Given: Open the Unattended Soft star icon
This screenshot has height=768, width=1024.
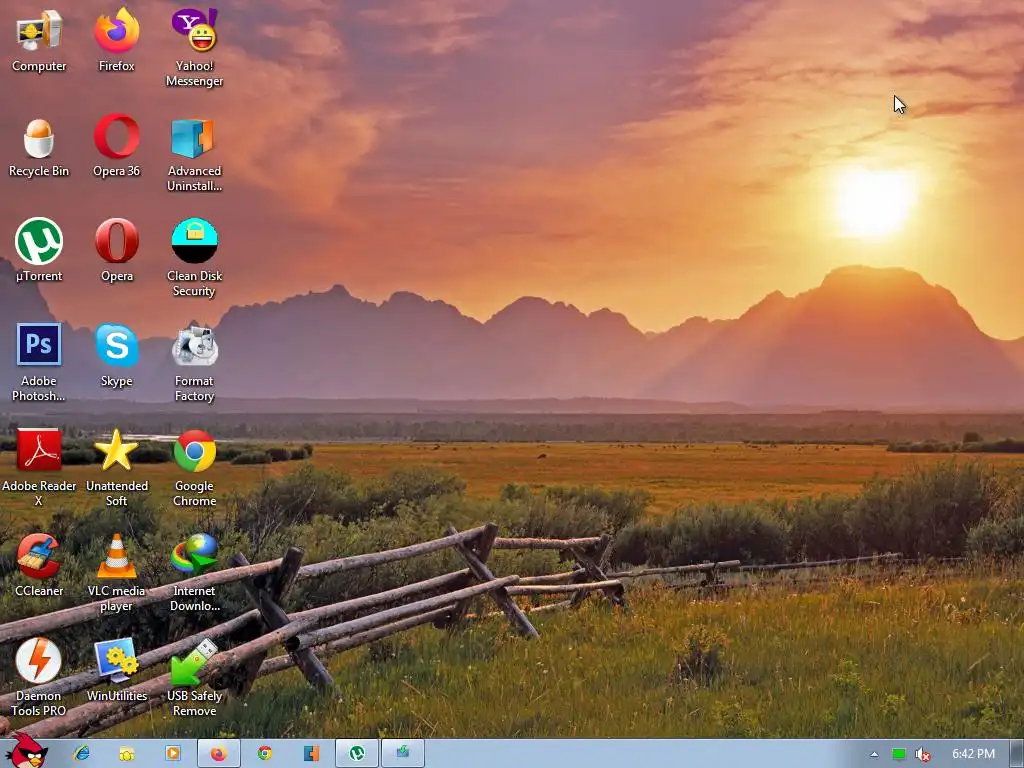Looking at the screenshot, I should tap(116, 468).
